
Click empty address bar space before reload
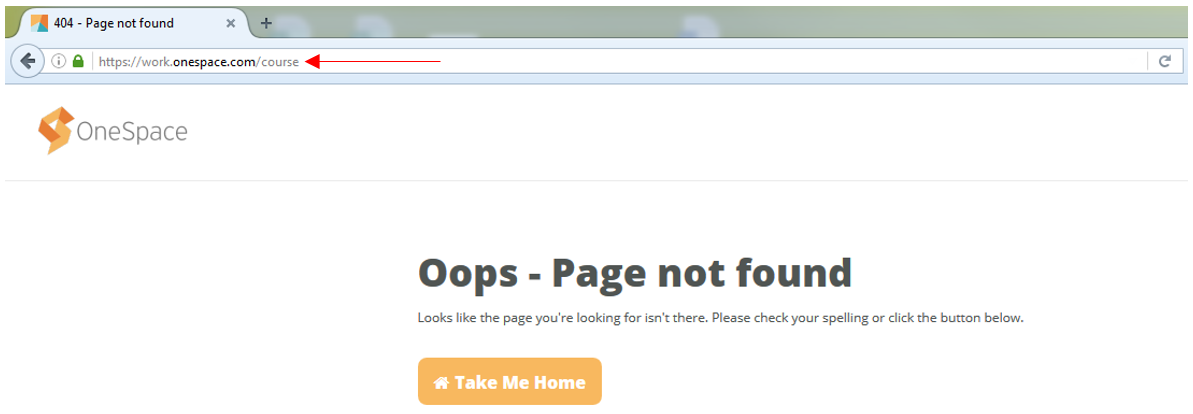[x=791, y=62]
